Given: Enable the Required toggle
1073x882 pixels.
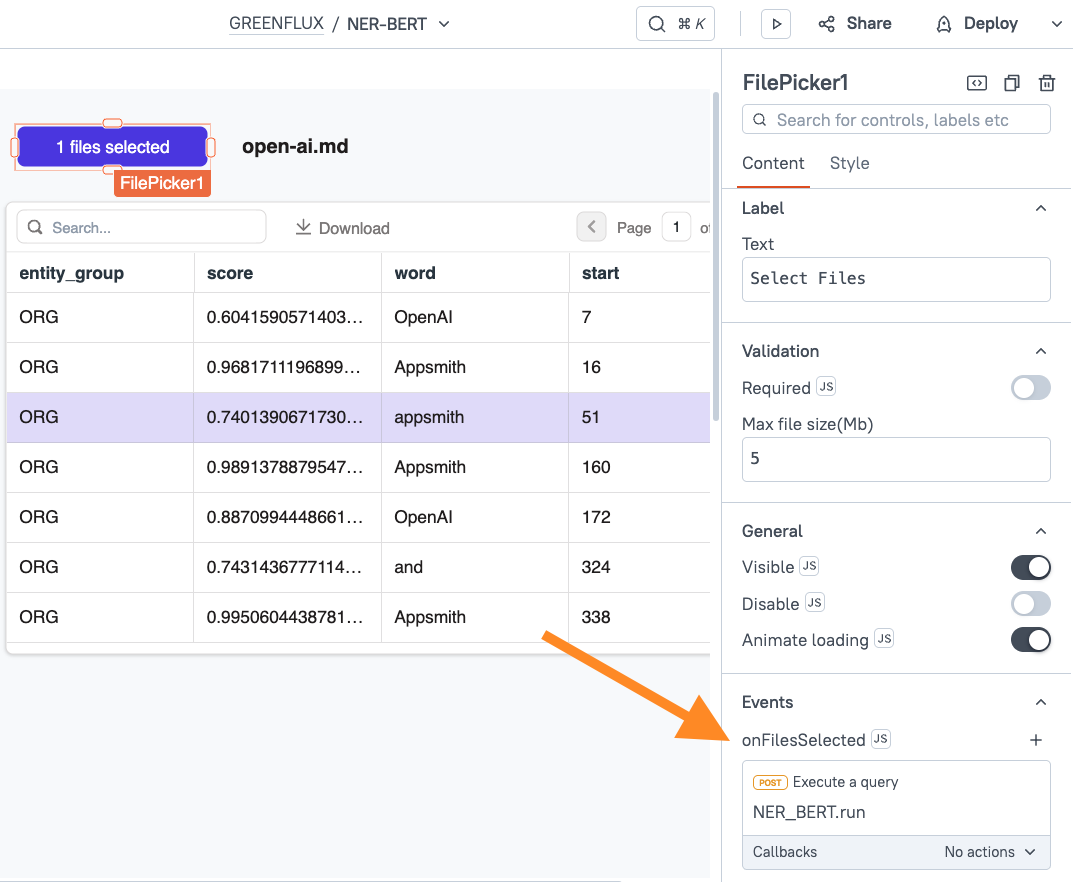Looking at the screenshot, I should [1030, 388].
